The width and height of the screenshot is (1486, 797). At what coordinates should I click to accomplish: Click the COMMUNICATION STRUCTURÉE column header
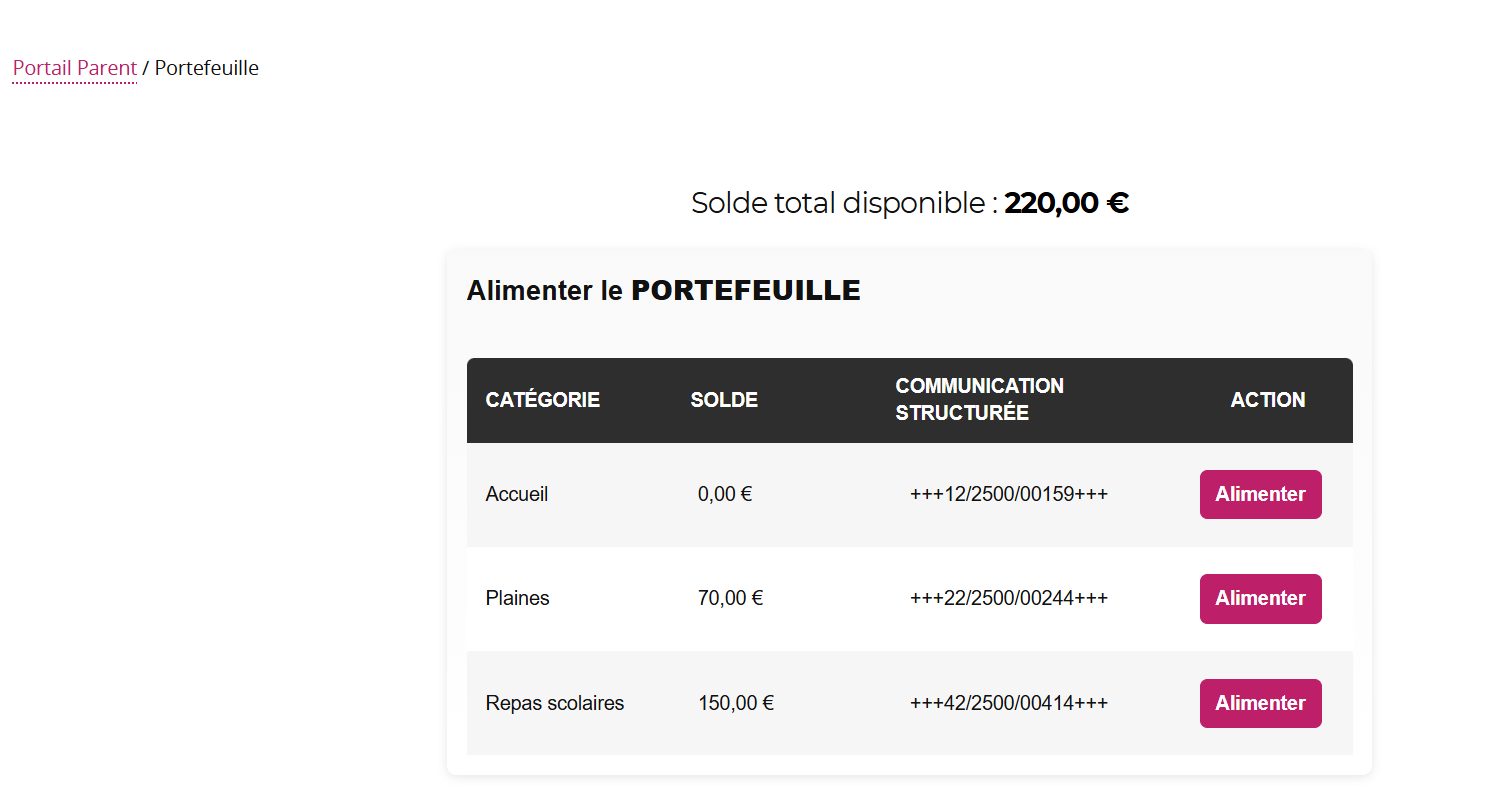[x=980, y=399]
